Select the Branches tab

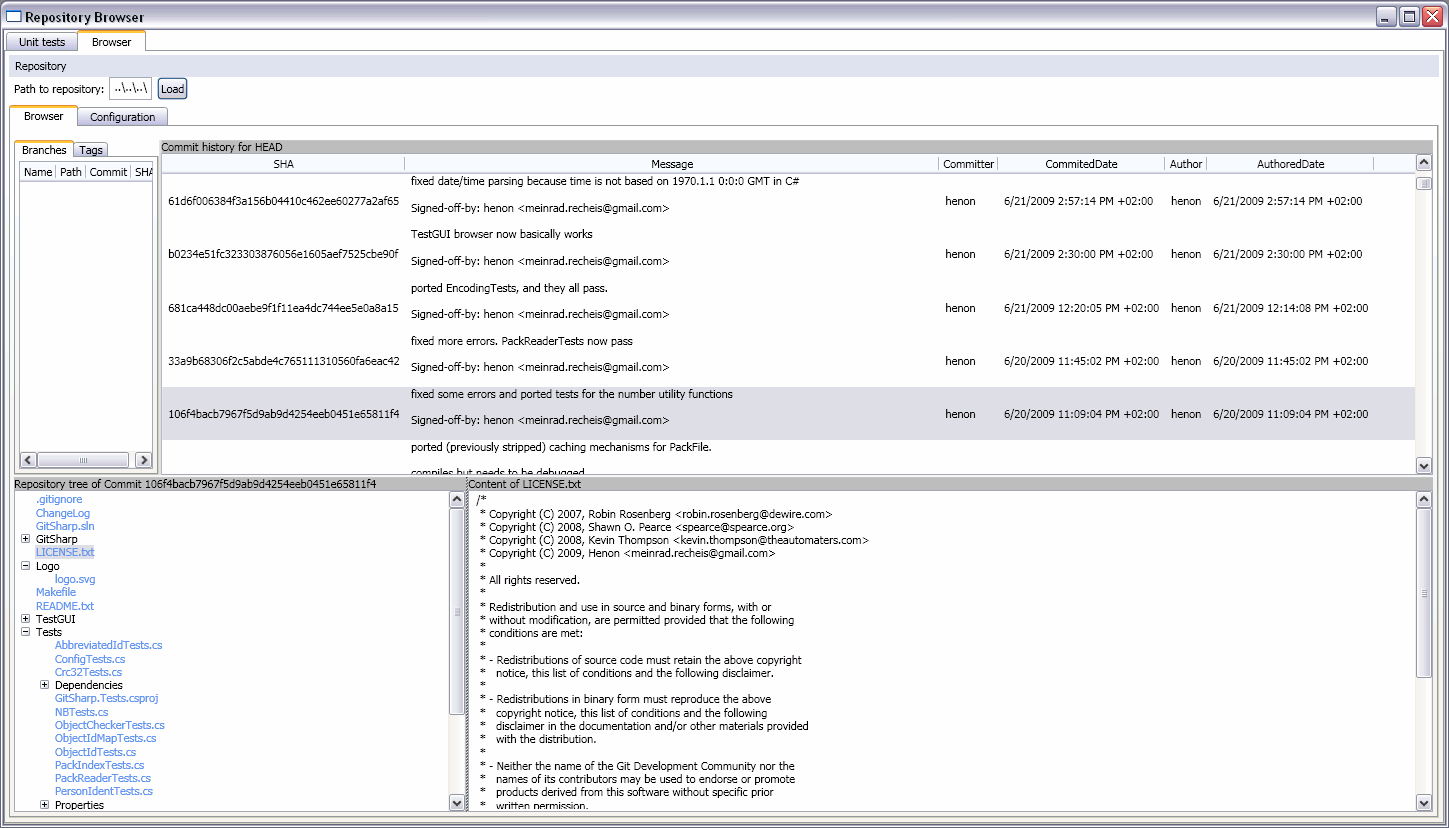point(44,150)
